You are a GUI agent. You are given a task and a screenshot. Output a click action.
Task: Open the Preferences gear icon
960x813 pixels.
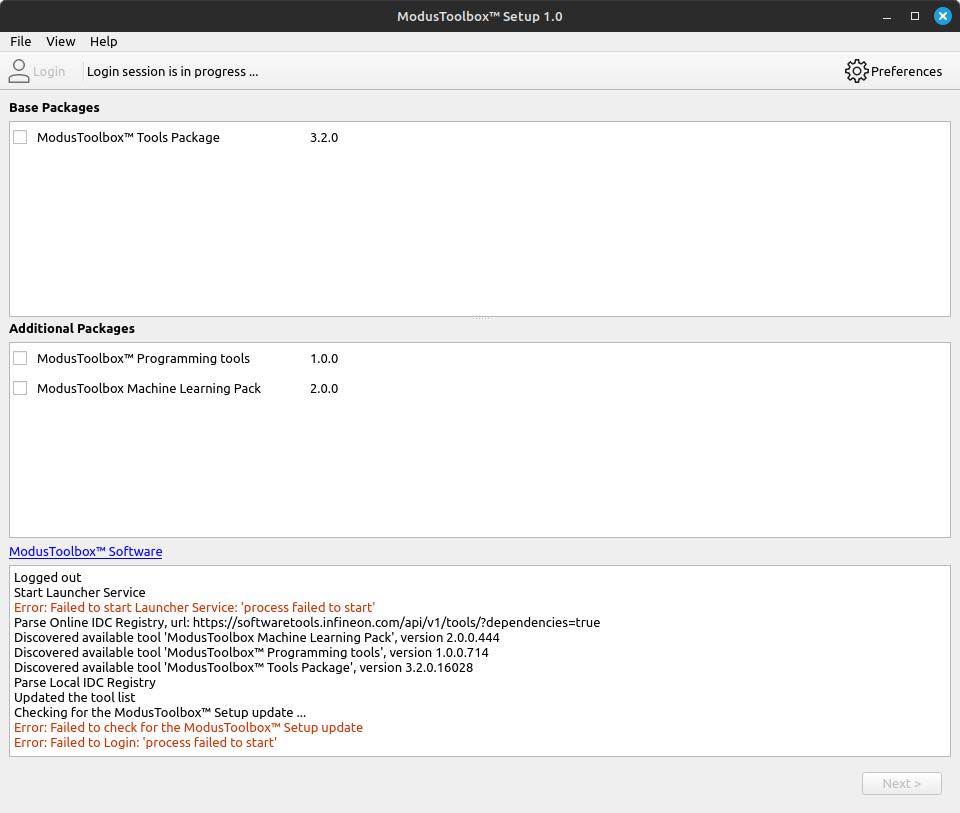(x=856, y=71)
